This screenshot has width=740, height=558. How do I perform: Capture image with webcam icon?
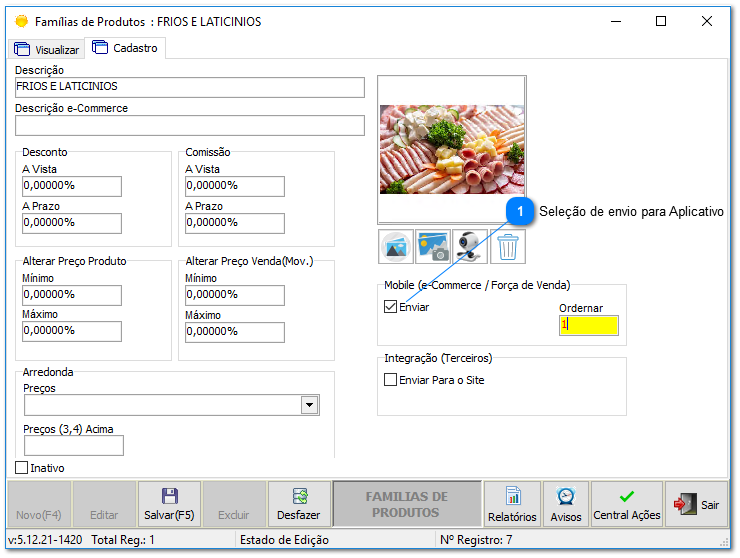(x=470, y=246)
